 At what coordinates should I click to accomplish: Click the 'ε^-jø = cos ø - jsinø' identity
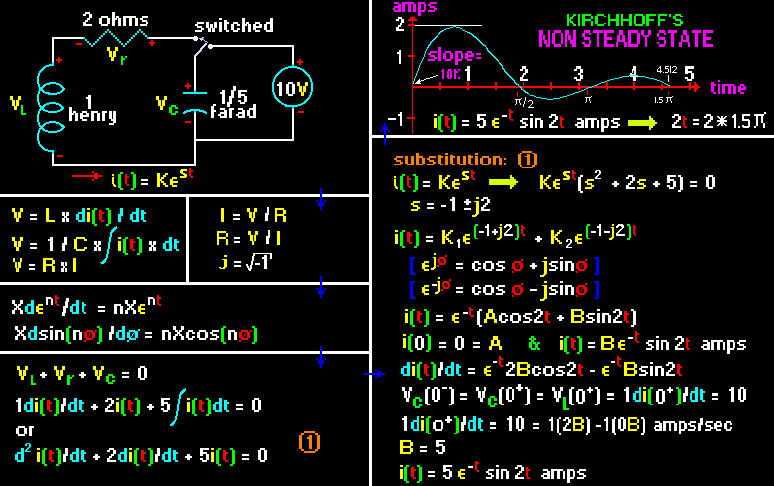click(504, 289)
